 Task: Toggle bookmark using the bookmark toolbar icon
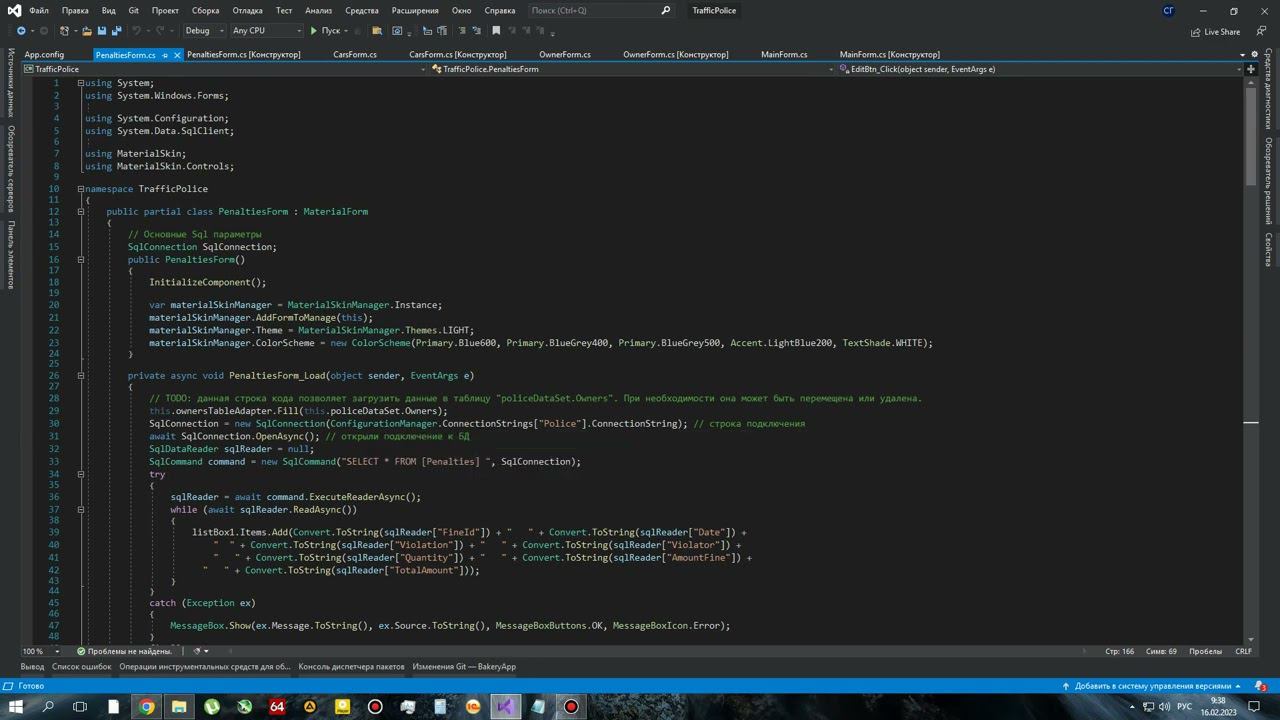pyautogui.click(x=496, y=31)
